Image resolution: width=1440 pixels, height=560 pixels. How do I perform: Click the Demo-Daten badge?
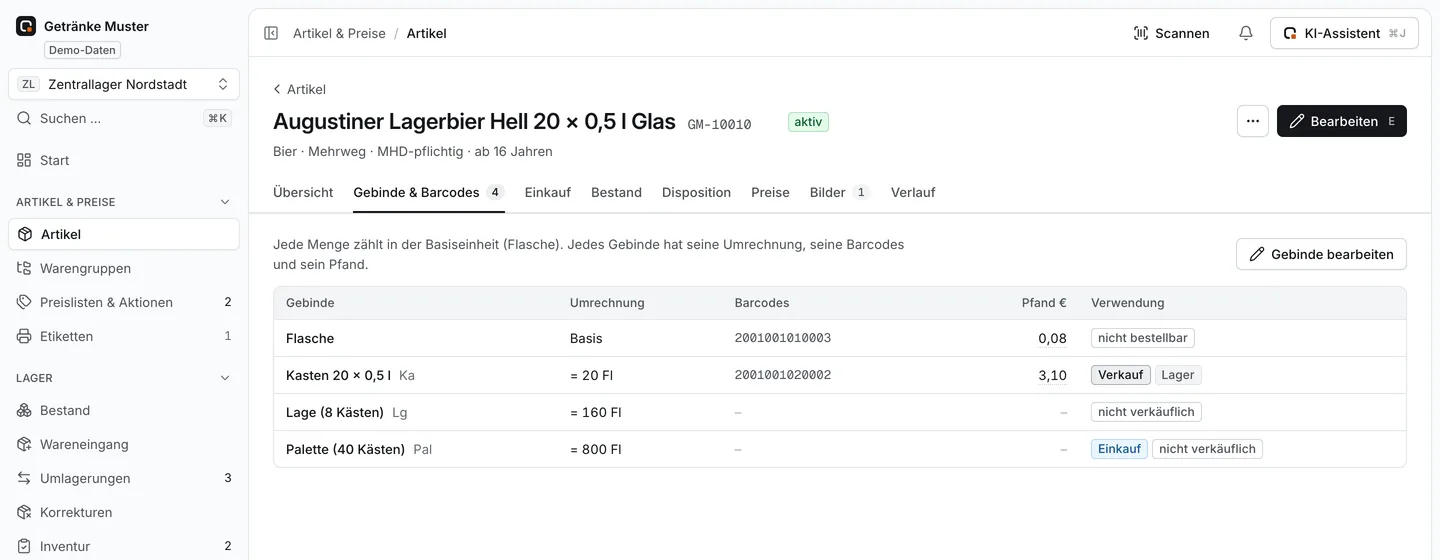[x=82, y=50]
